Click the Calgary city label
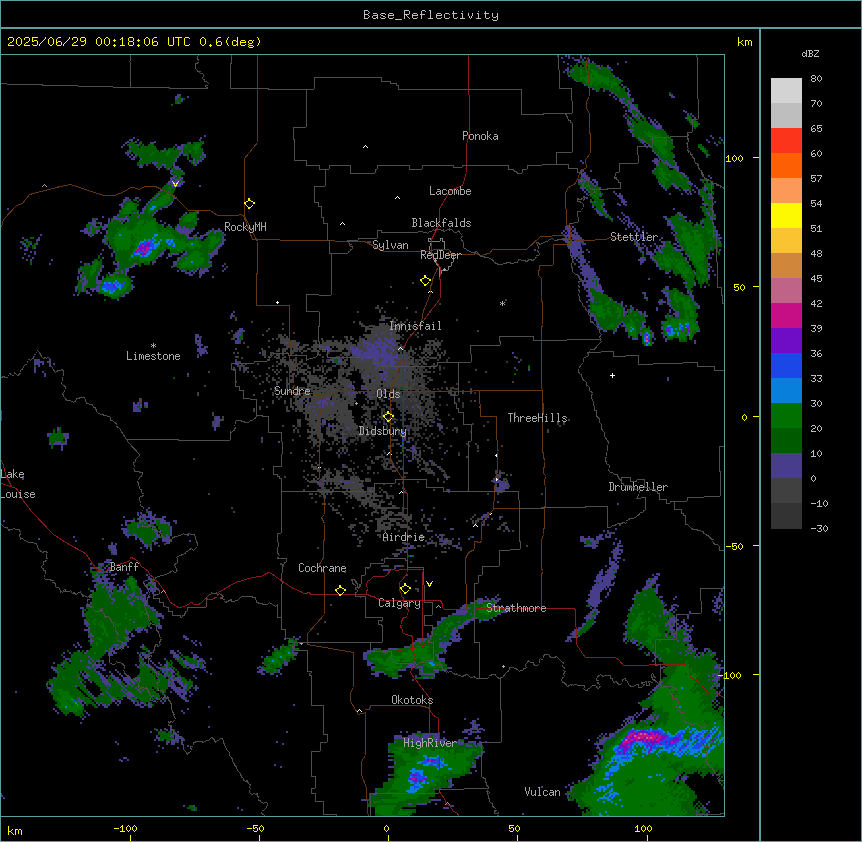Image resolution: width=862 pixels, height=842 pixels. coord(399,603)
